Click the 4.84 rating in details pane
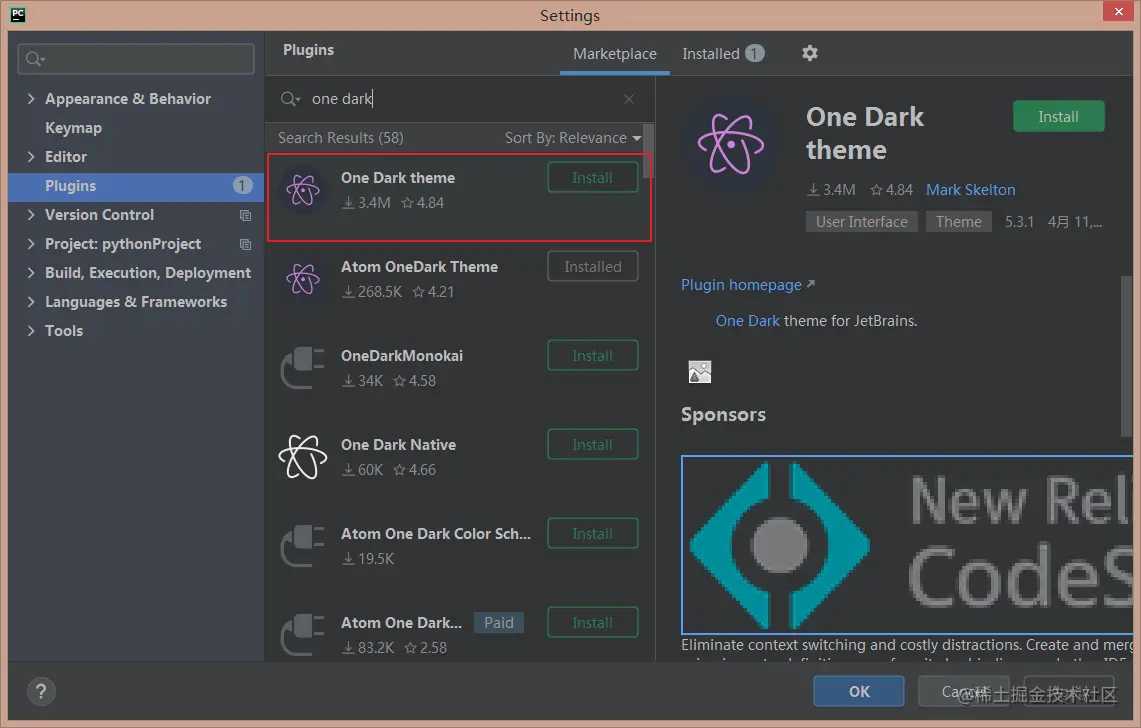1141x728 pixels. tap(891, 190)
